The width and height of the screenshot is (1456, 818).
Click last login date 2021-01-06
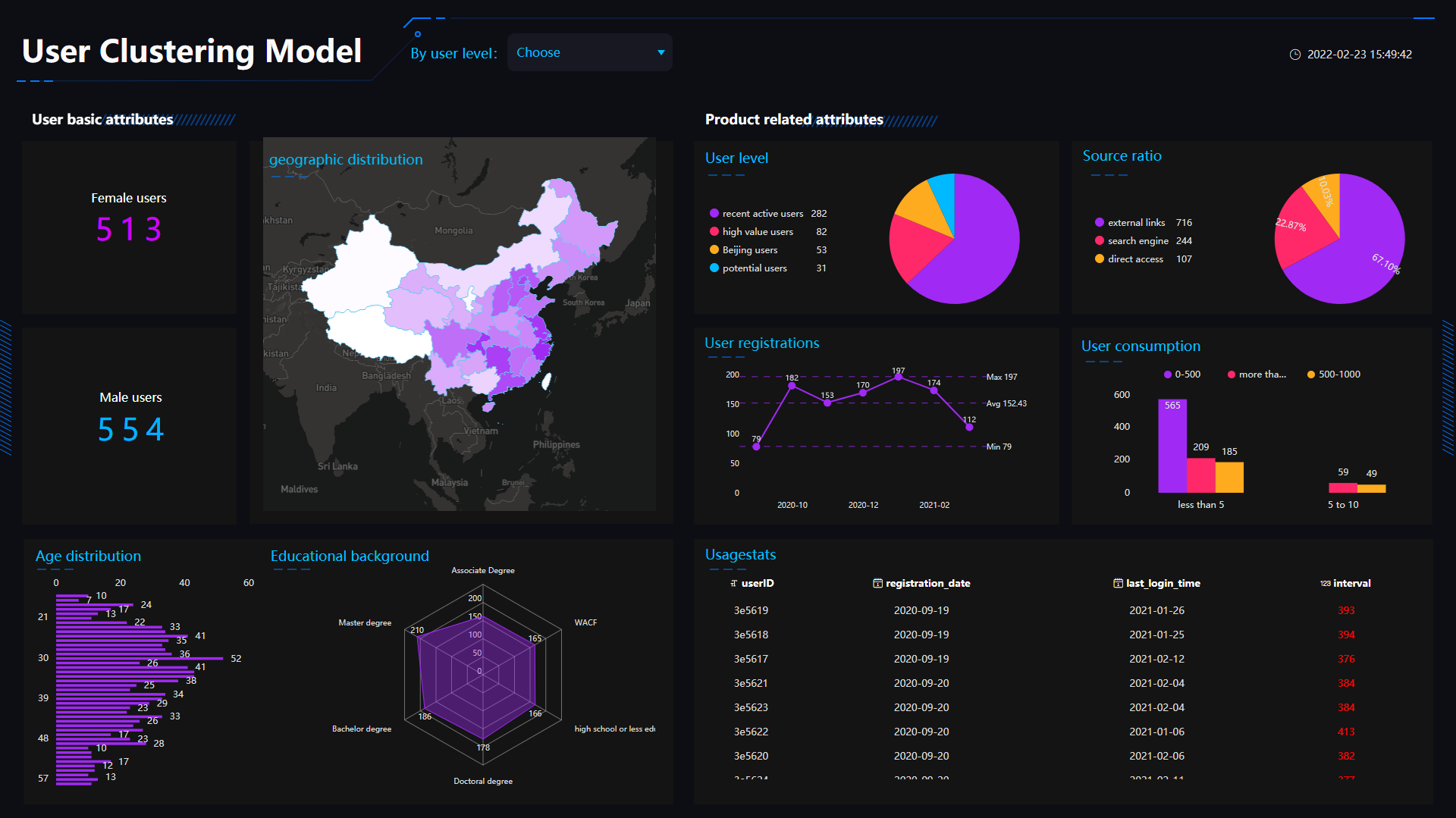pyautogui.click(x=1156, y=732)
